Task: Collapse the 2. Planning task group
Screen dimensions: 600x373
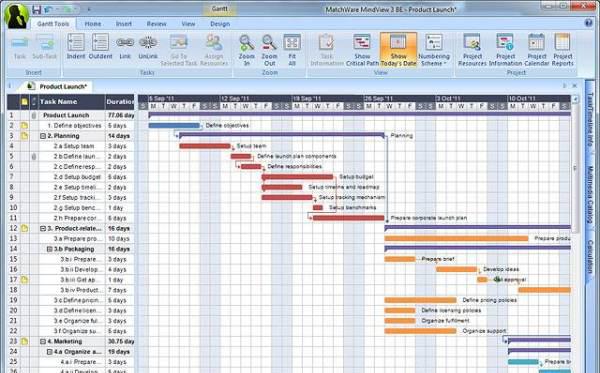Action: (43, 136)
